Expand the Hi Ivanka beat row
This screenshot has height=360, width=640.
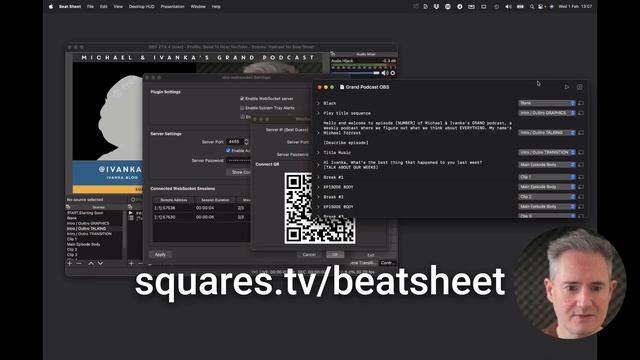318,165
